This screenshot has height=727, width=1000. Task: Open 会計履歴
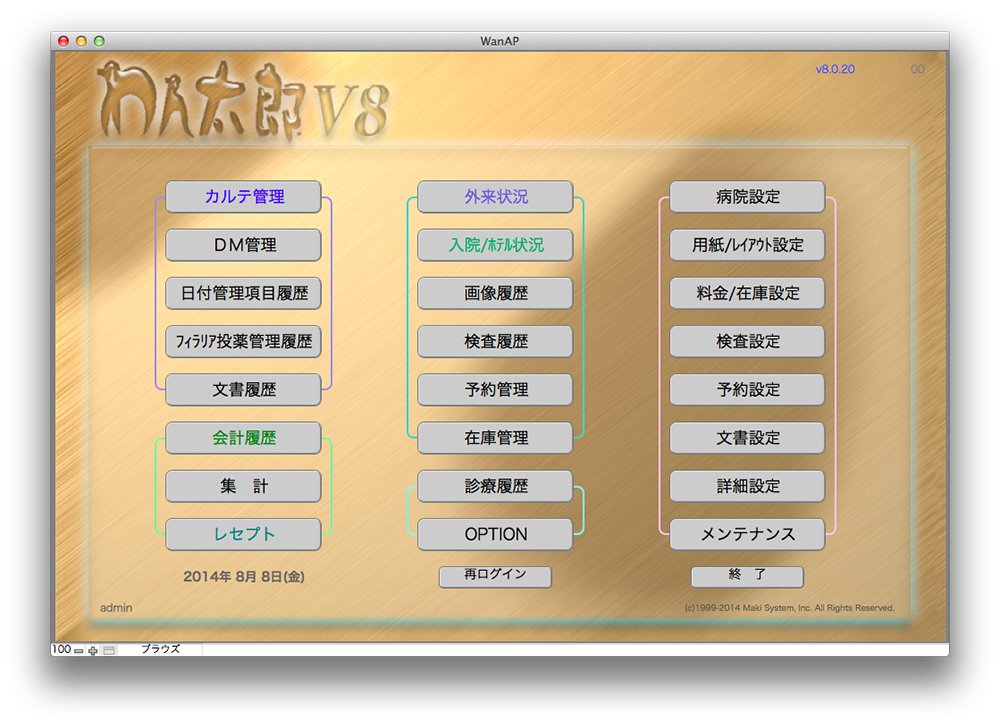243,438
